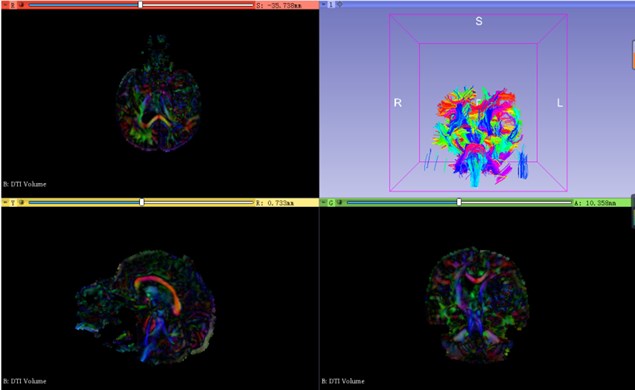Click the pin icon in Red slice header

(x=6, y=5)
